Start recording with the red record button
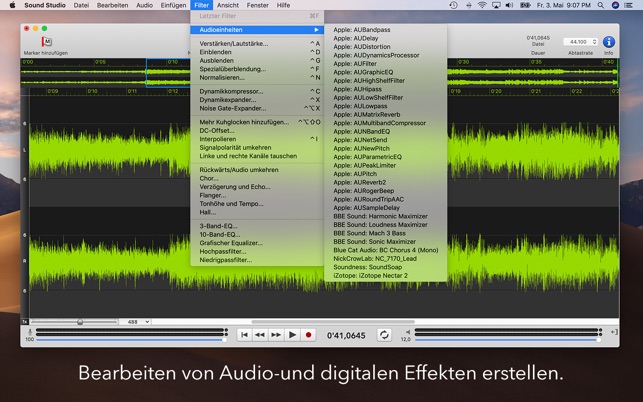Image resolution: width=643 pixels, height=402 pixels. tap(308, 335)
